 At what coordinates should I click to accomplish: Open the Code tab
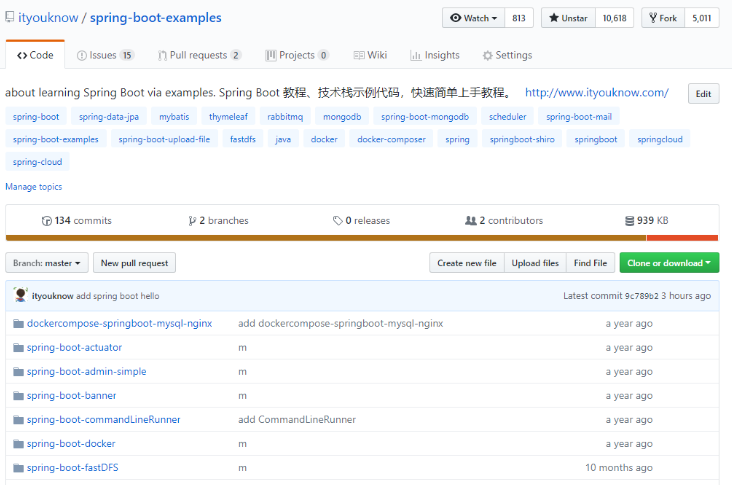(35, 55)
